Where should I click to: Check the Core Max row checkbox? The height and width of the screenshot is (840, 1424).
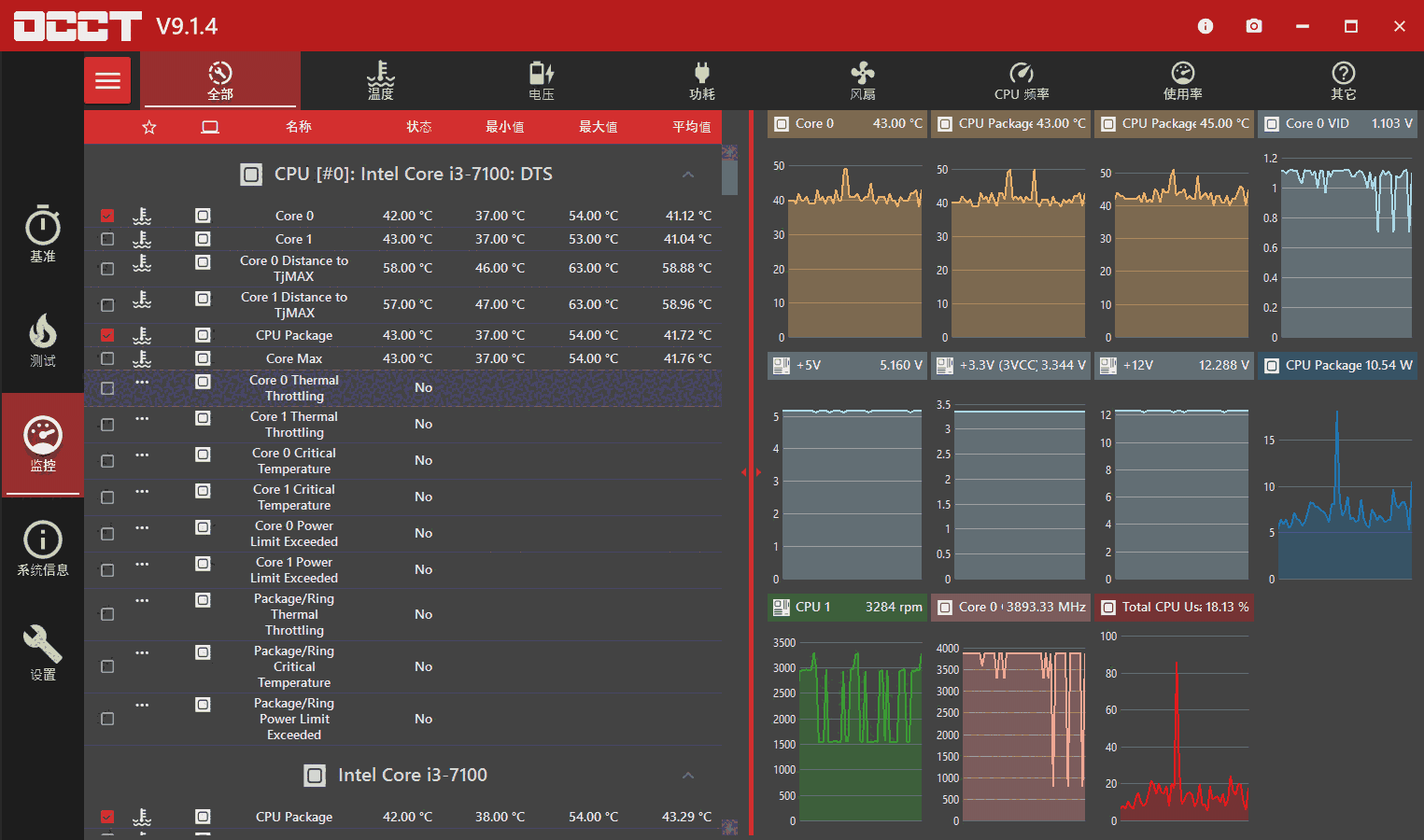tap(107, 358)
